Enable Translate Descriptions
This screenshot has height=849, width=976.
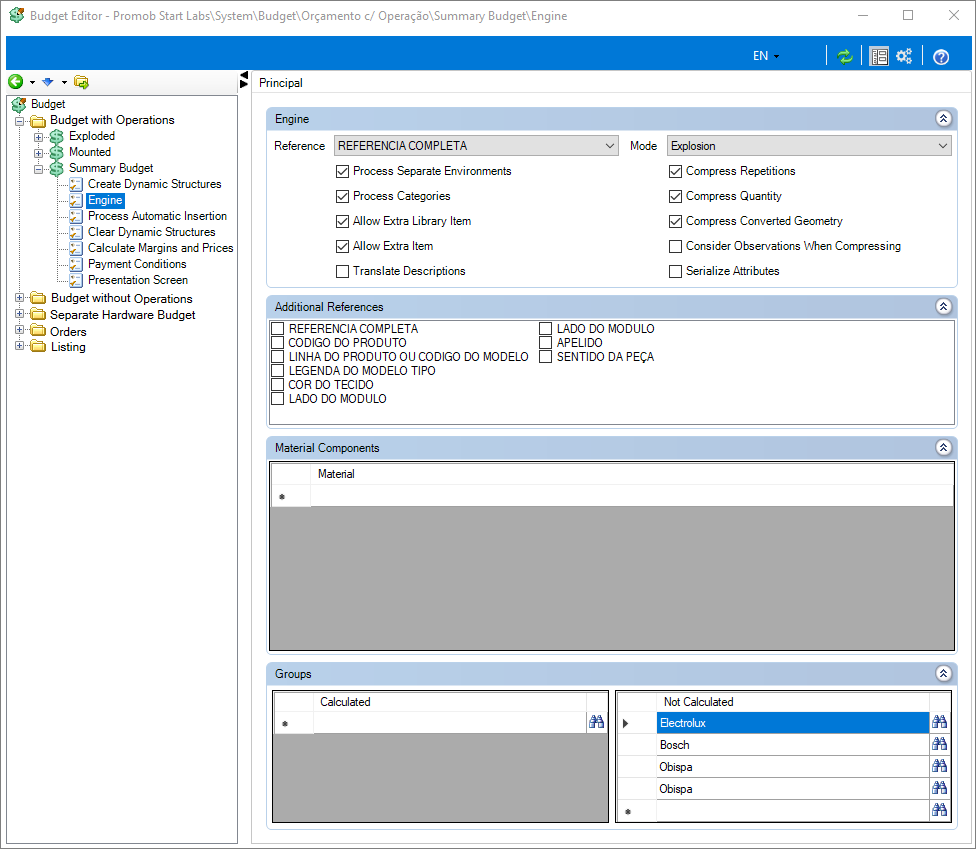coord(342,271)
